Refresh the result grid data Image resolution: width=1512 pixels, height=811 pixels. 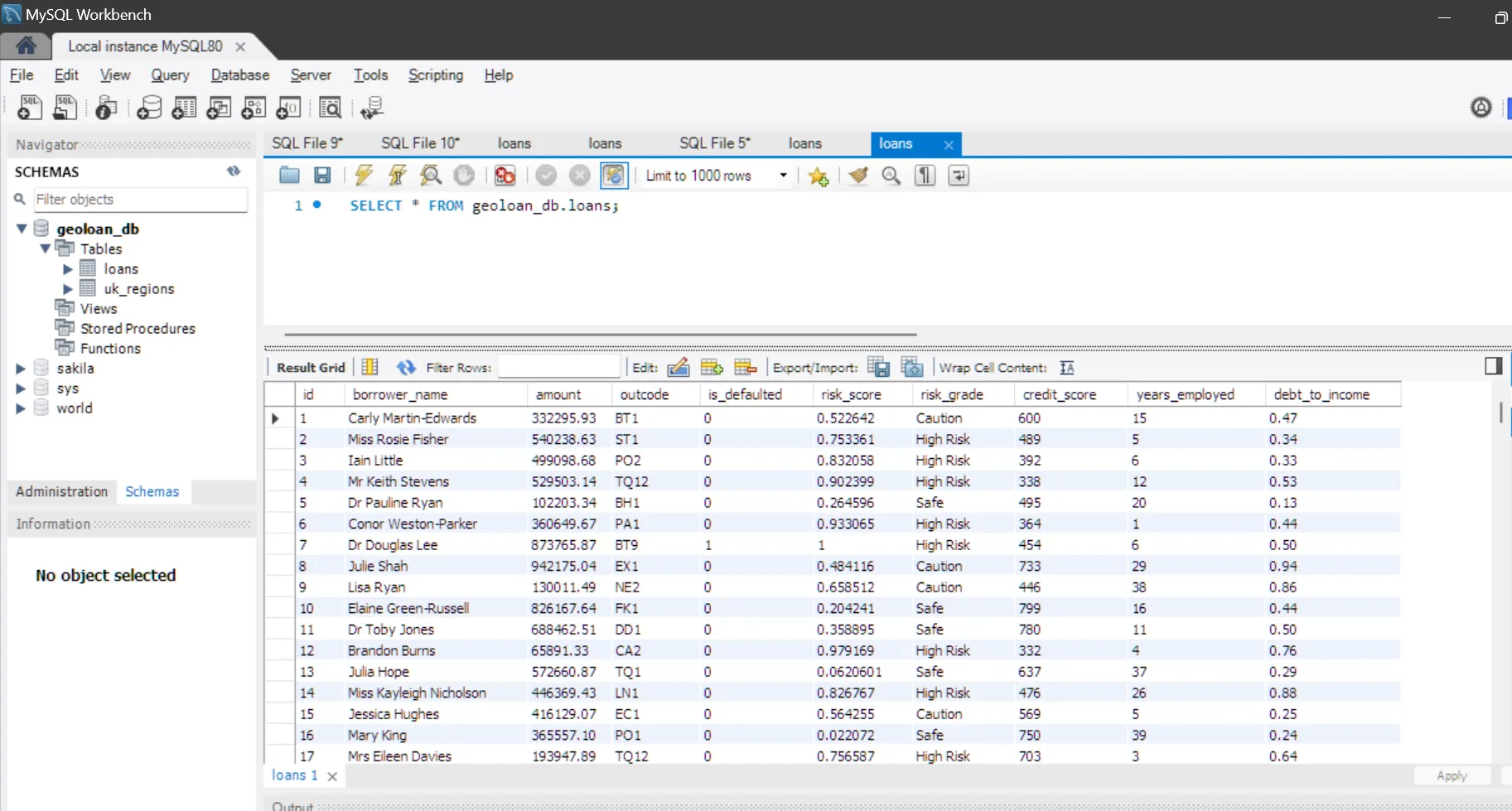pos(405,367)
